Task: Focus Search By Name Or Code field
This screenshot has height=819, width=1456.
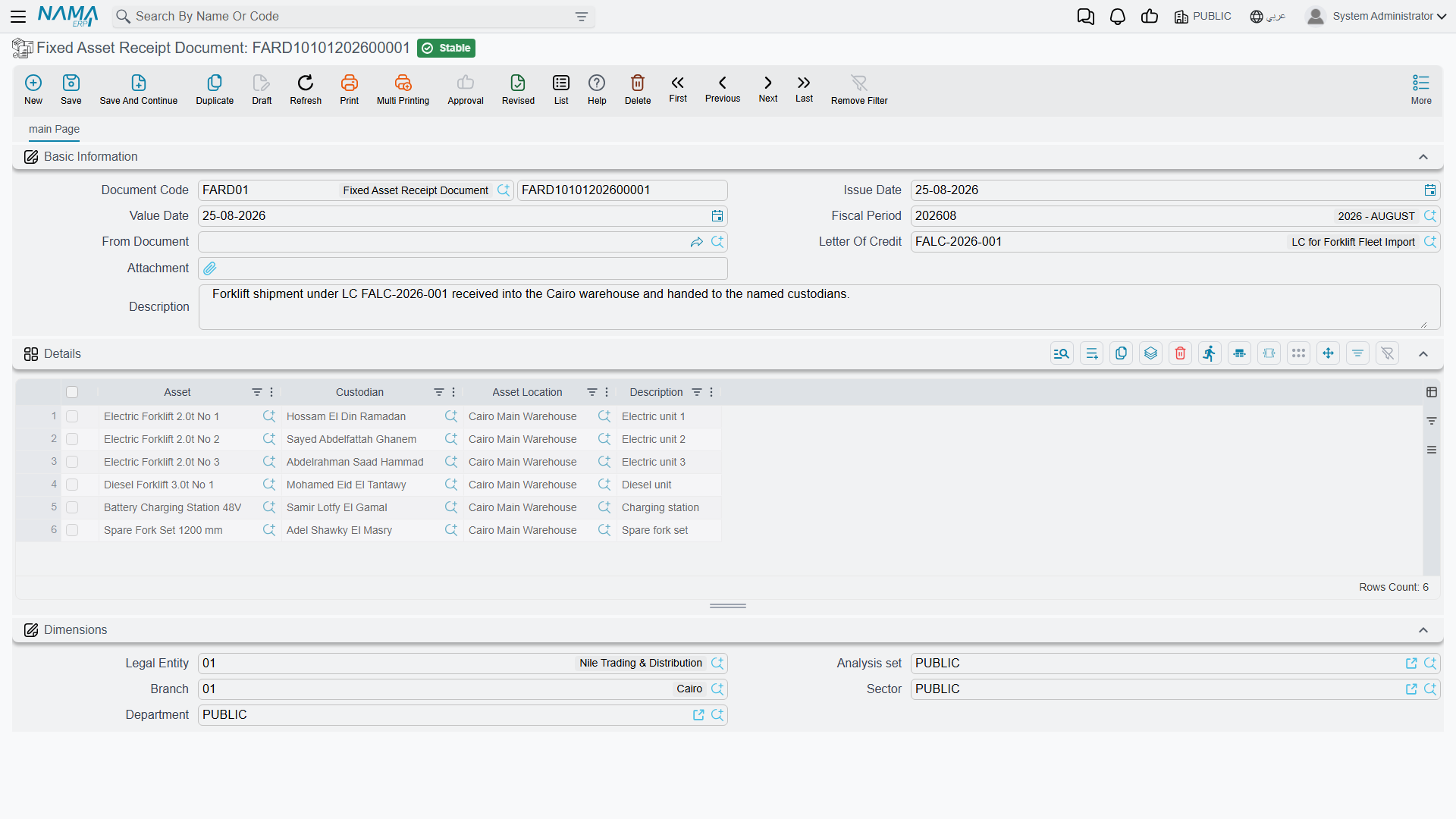Action: click(x=353, y=17)
